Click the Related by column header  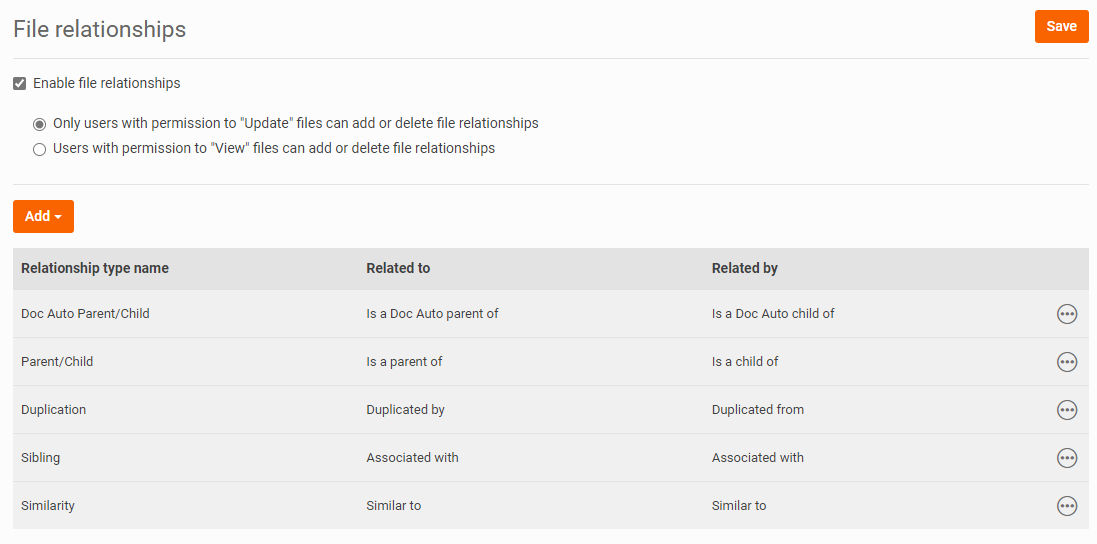(x=744, y=269)
